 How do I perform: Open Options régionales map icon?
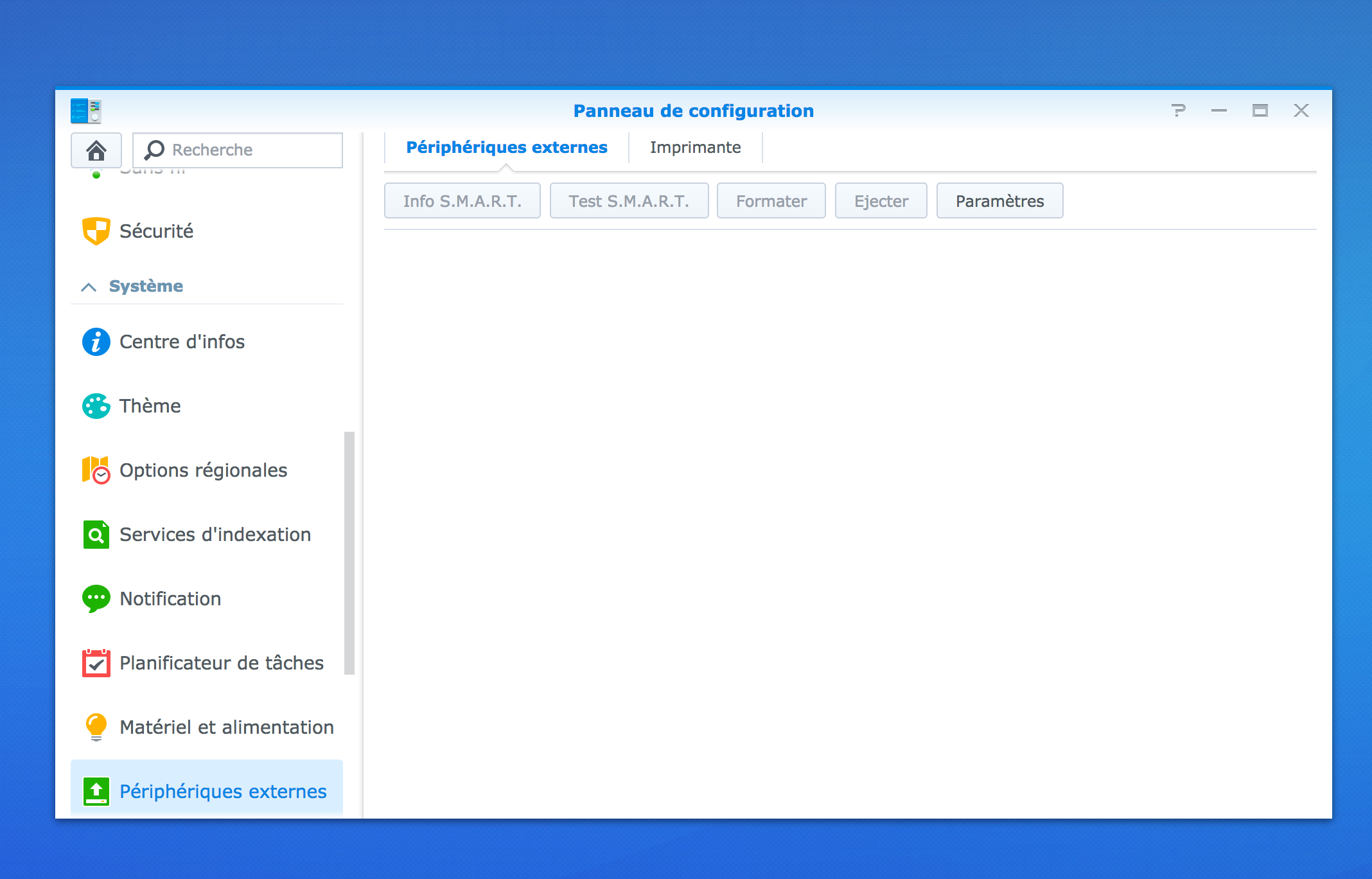point(96,470)
